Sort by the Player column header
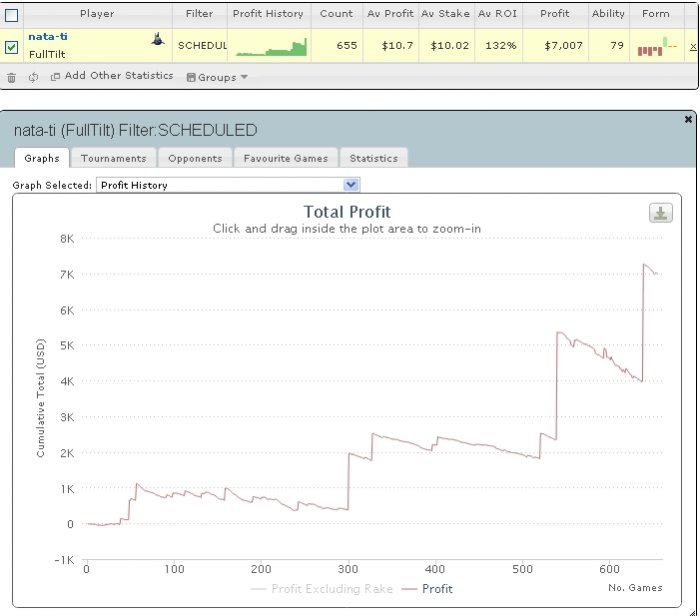Screen dimensions: 700x616 [97, 14]
